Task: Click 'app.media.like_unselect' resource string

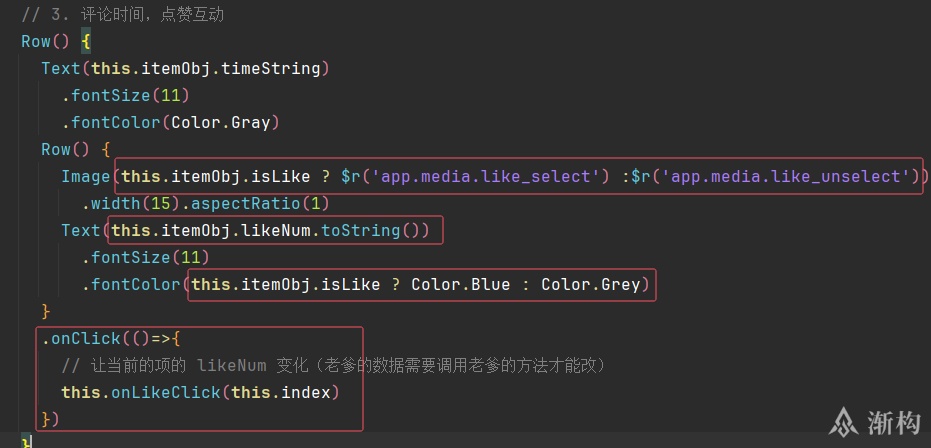Action: [789, 176]
